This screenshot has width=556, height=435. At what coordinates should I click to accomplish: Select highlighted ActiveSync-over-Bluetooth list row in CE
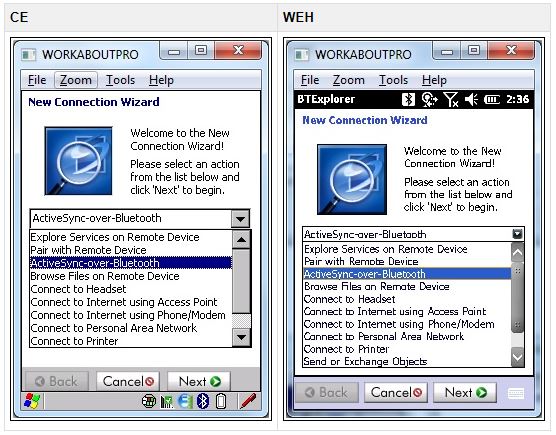(131, 263)
